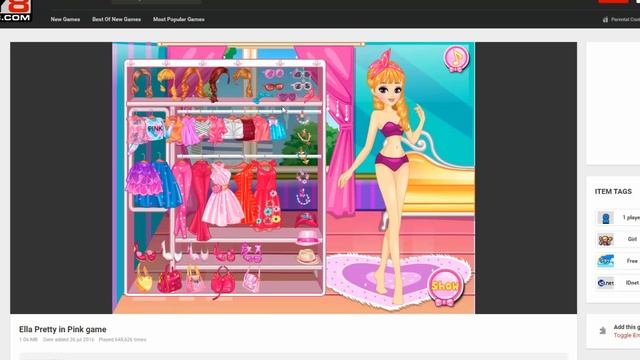Choose the red cap hat

[306, 220]
